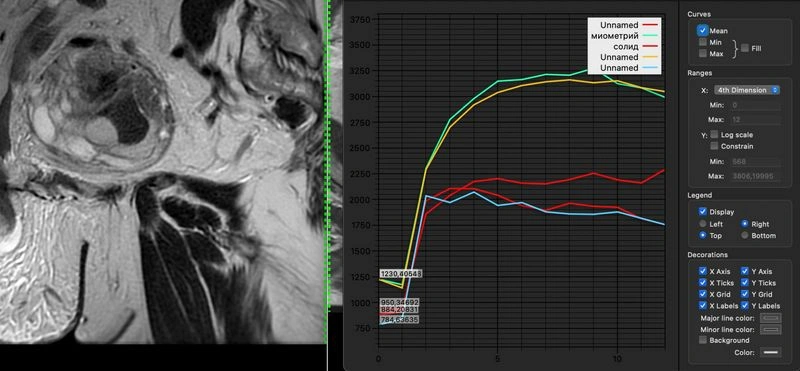Toggle the Y Grid checkbox
800x371 pixels.
[744, 294]
